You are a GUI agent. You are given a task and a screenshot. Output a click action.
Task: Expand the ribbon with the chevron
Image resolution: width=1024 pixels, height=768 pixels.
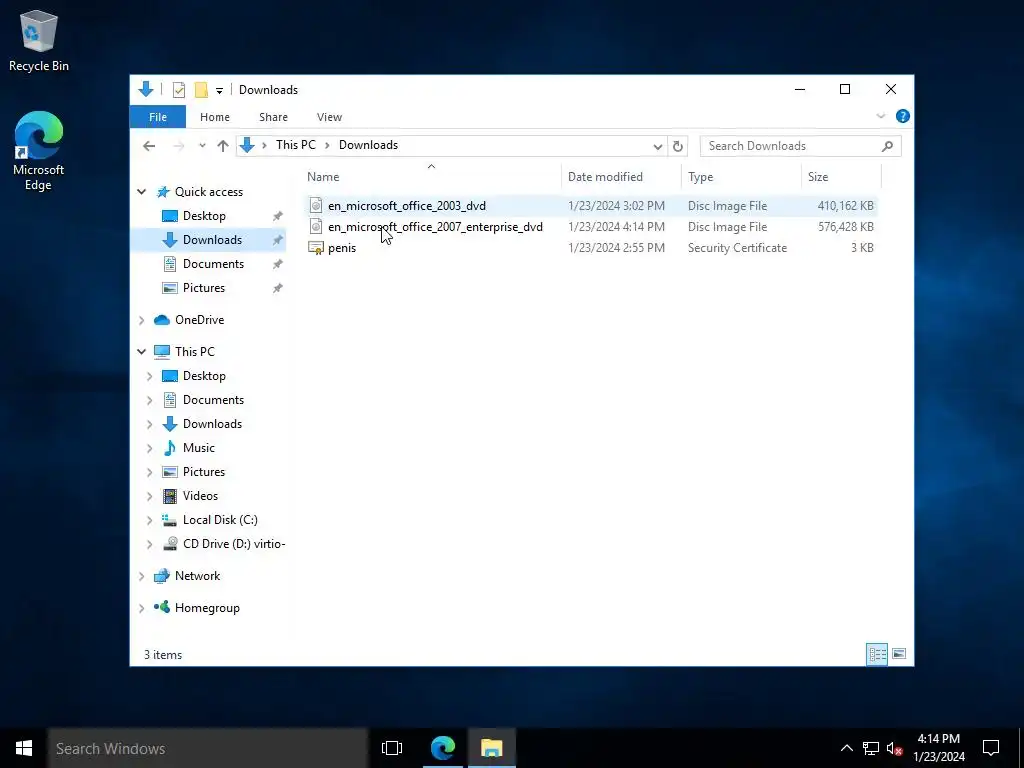click(880, 116)
